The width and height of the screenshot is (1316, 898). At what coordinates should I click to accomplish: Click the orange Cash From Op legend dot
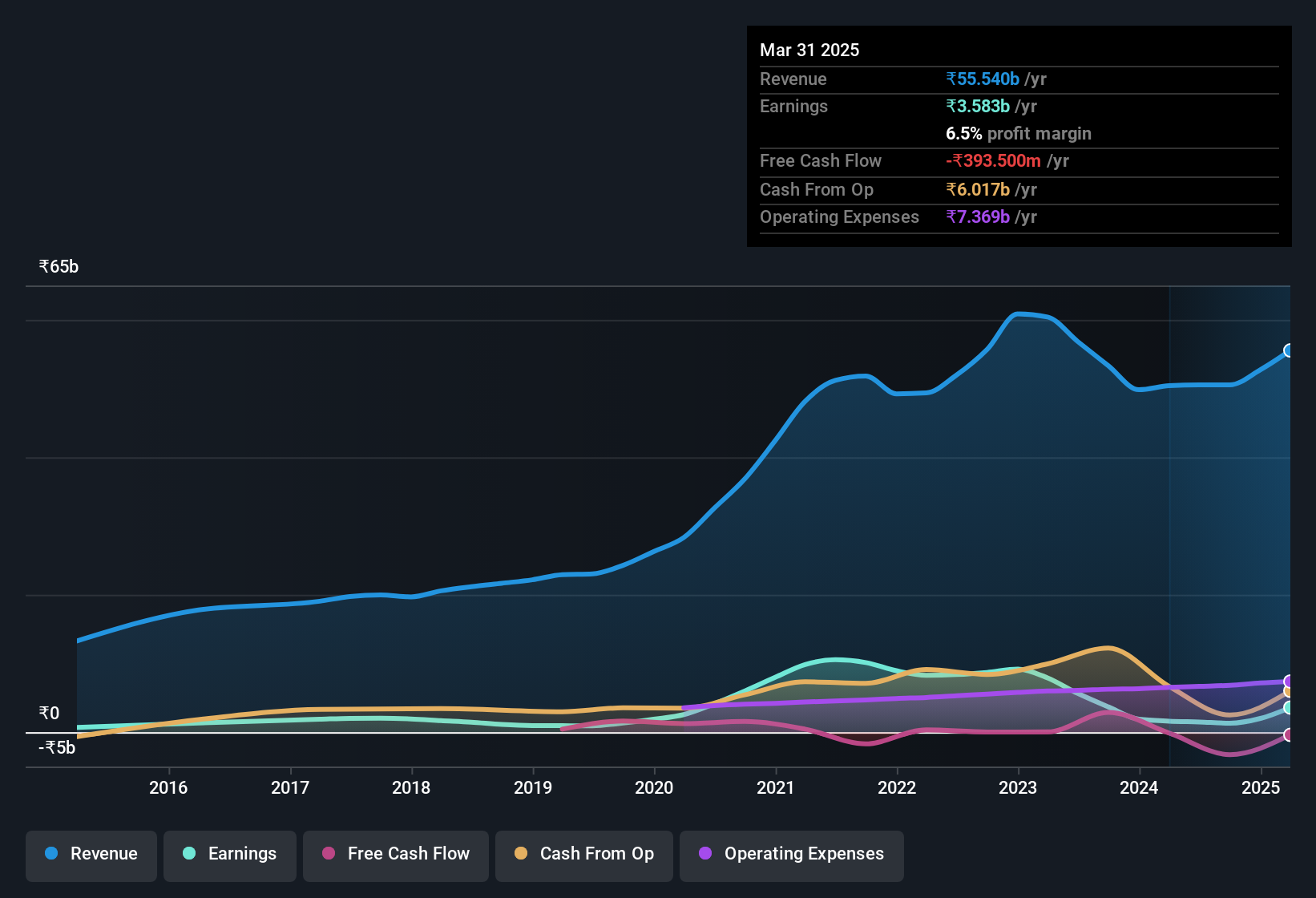click(x=521, y=853)
